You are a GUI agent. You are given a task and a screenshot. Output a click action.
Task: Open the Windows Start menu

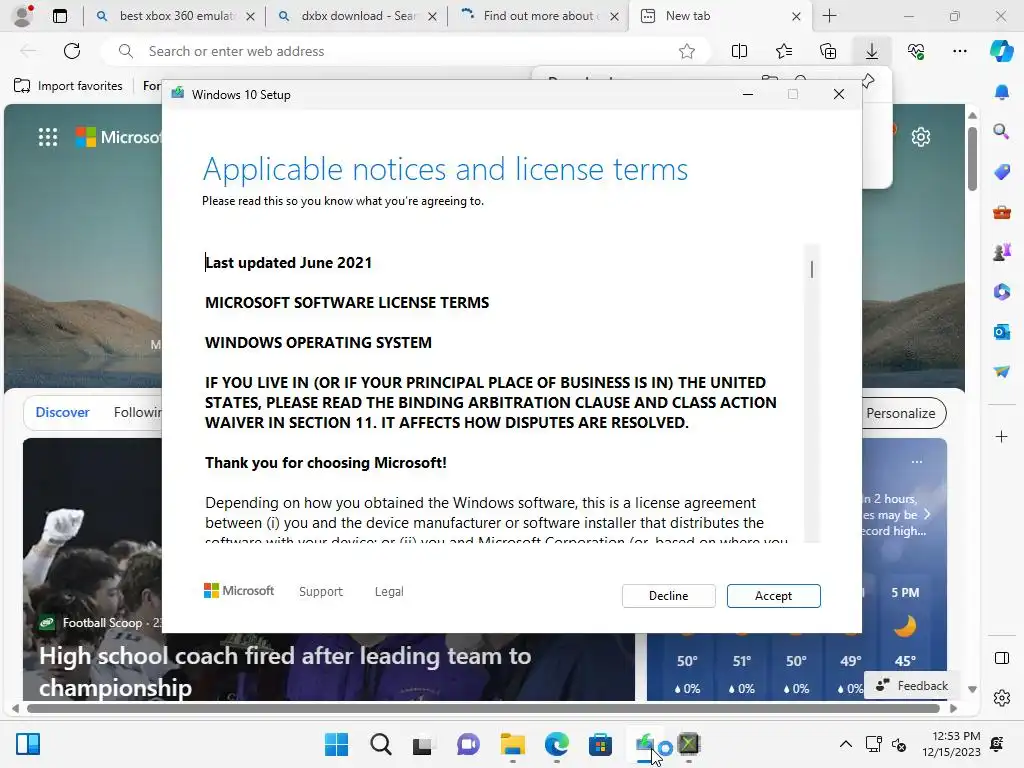pos(336,744)
